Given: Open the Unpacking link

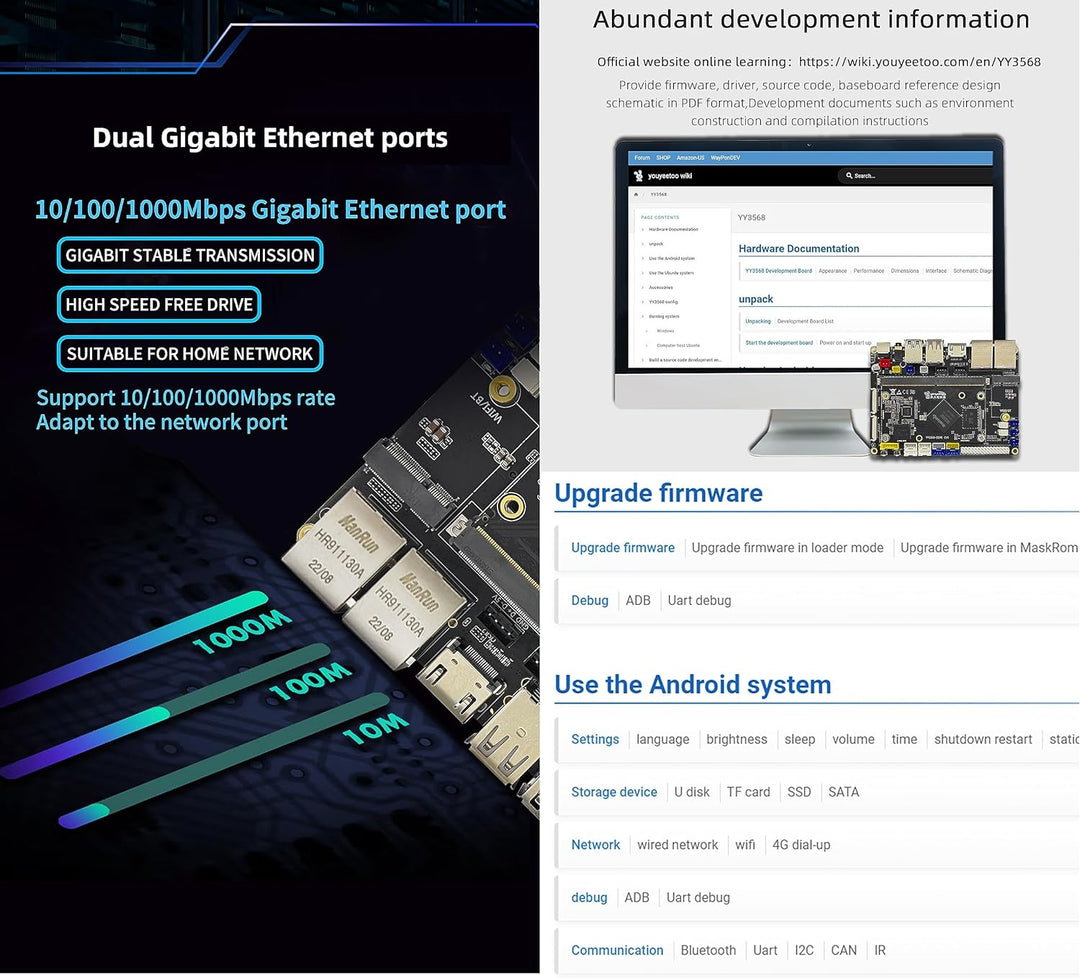Looking at the screenshot, I should click(x=758, y=321).
